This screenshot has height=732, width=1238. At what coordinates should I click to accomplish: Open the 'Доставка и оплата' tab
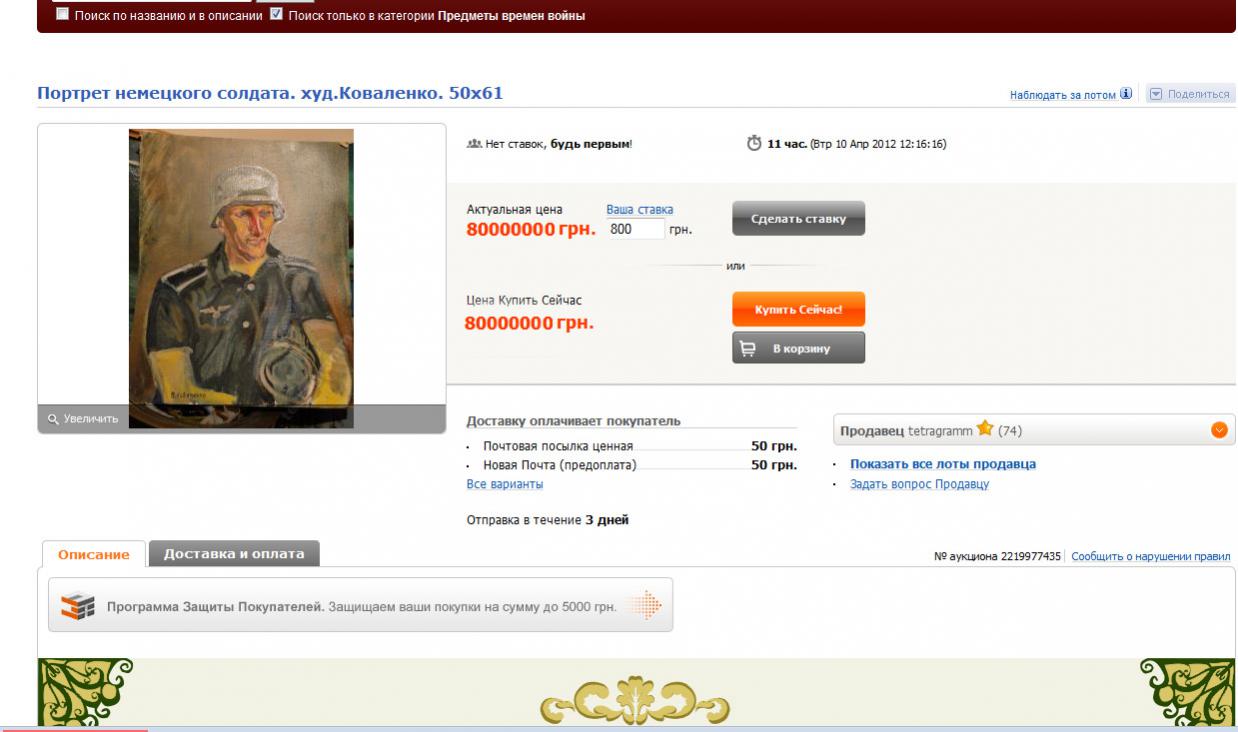pyautogui.click(x=234, y=553)
